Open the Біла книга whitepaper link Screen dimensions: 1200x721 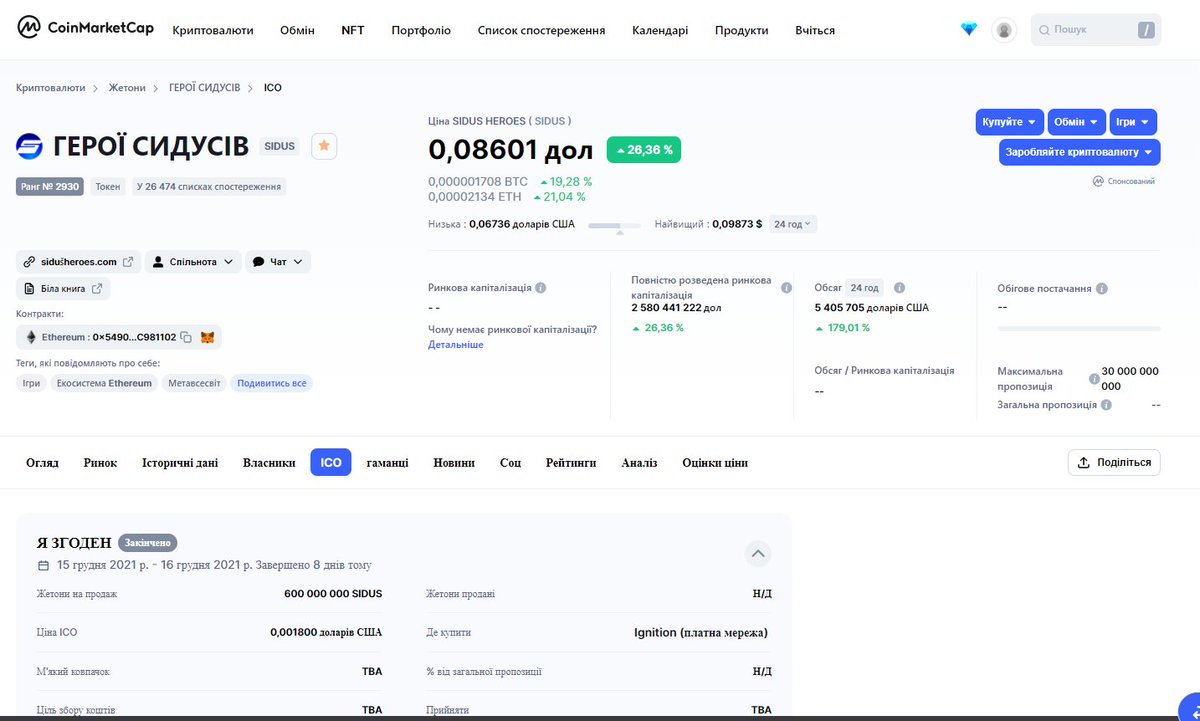click(x=63, y=289)
